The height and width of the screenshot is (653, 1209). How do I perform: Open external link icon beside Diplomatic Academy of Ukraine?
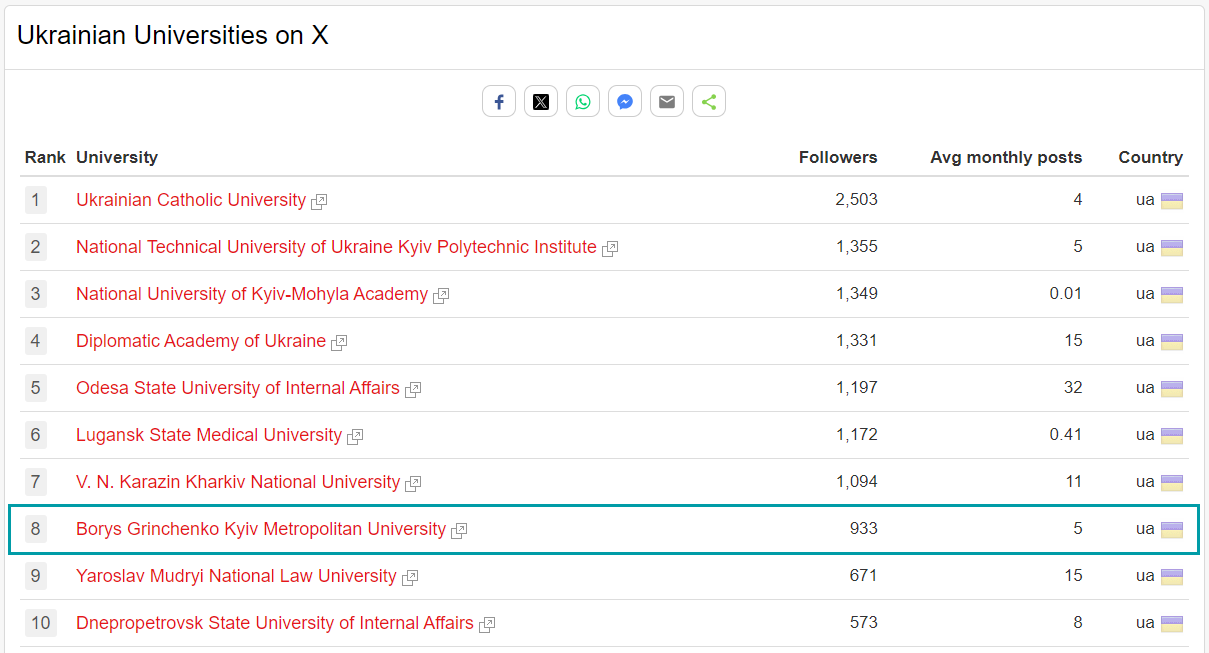pos(339,343)
